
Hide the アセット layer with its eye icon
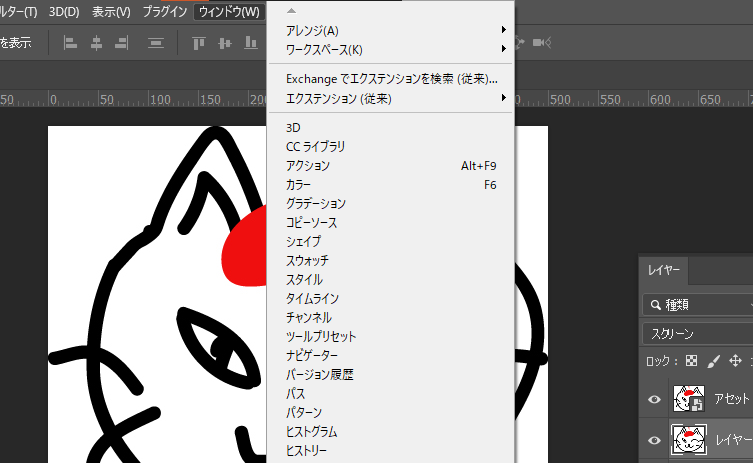point(655,400)
